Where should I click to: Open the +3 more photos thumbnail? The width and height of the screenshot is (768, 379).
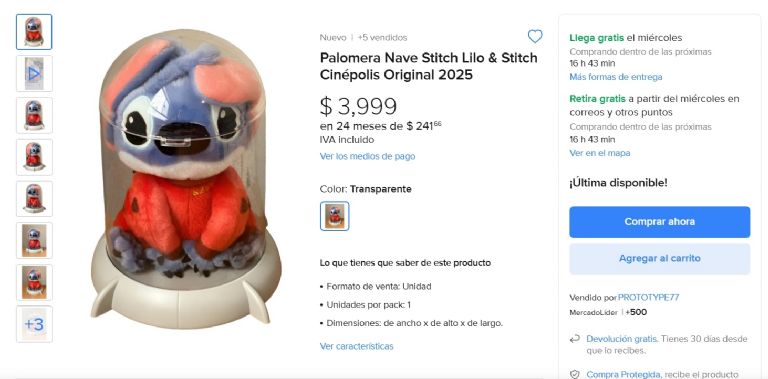(x=34, y=324)
